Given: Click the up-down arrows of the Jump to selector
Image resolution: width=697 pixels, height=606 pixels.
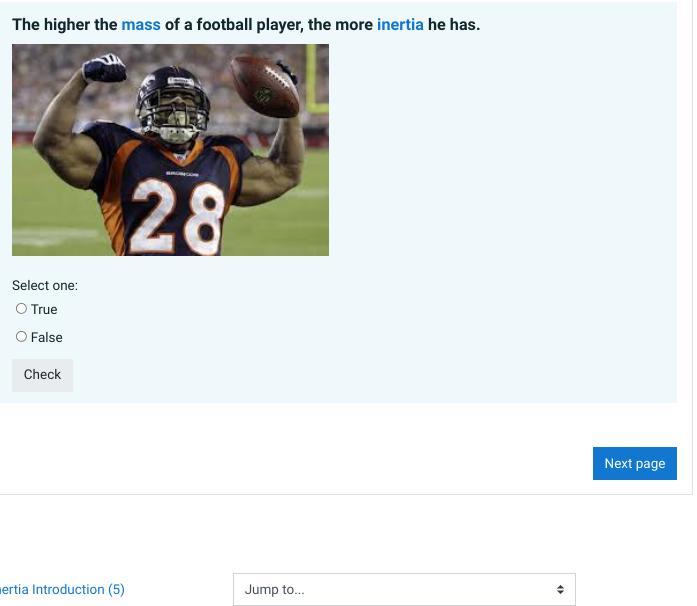Looking at the screenshot, I should pos(560,590).
